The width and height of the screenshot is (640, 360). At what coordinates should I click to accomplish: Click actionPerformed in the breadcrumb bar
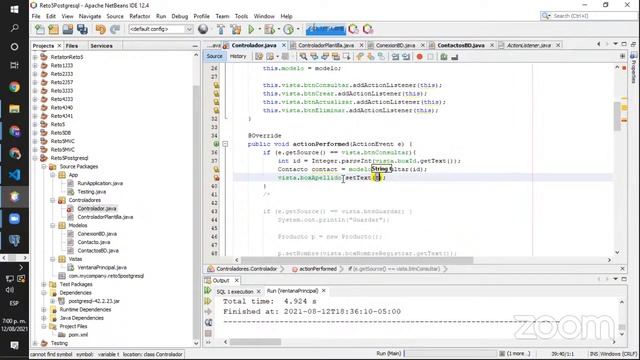tap(318, 269)
